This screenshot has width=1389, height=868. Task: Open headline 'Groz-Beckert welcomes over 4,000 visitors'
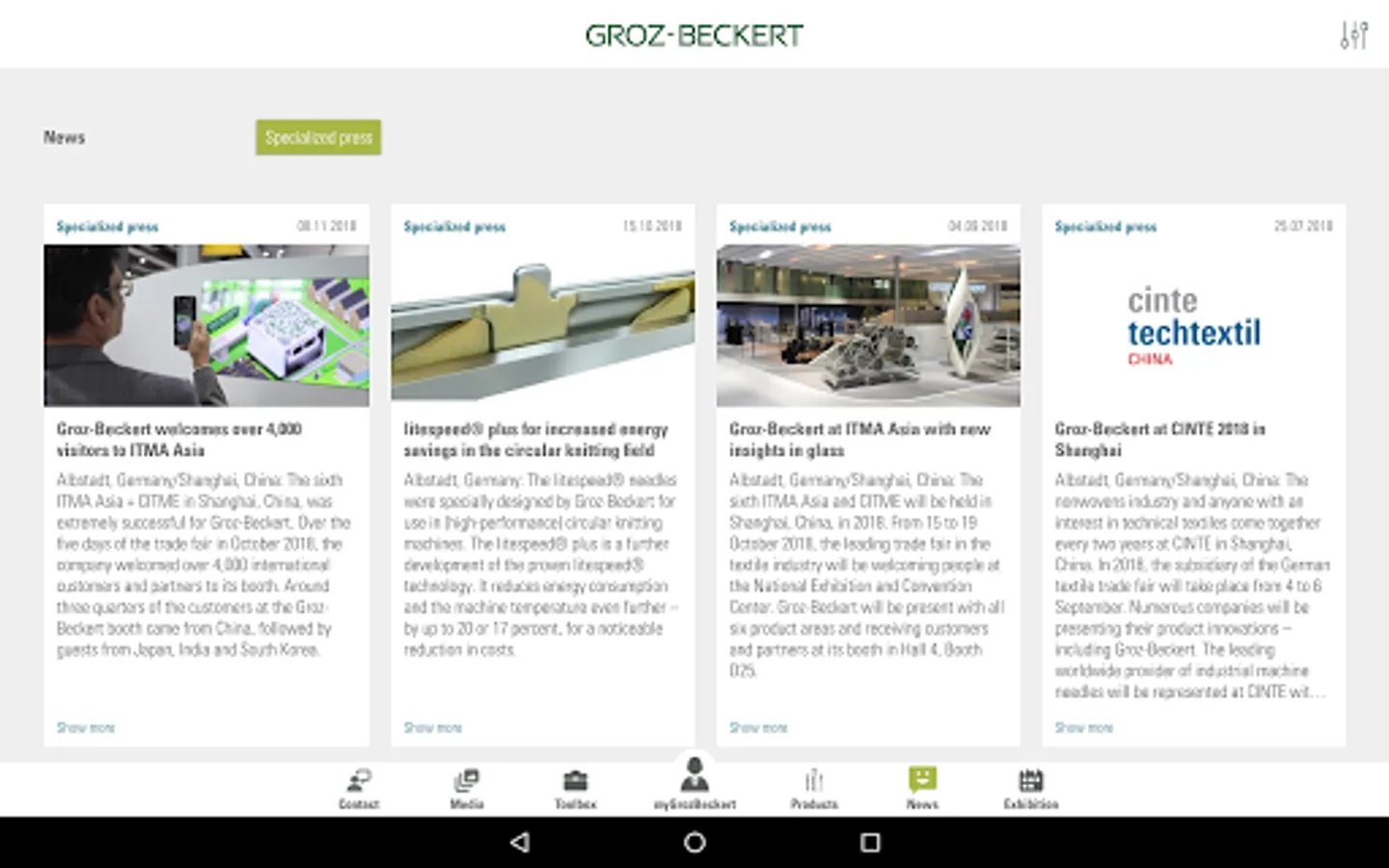click(179, 439)
